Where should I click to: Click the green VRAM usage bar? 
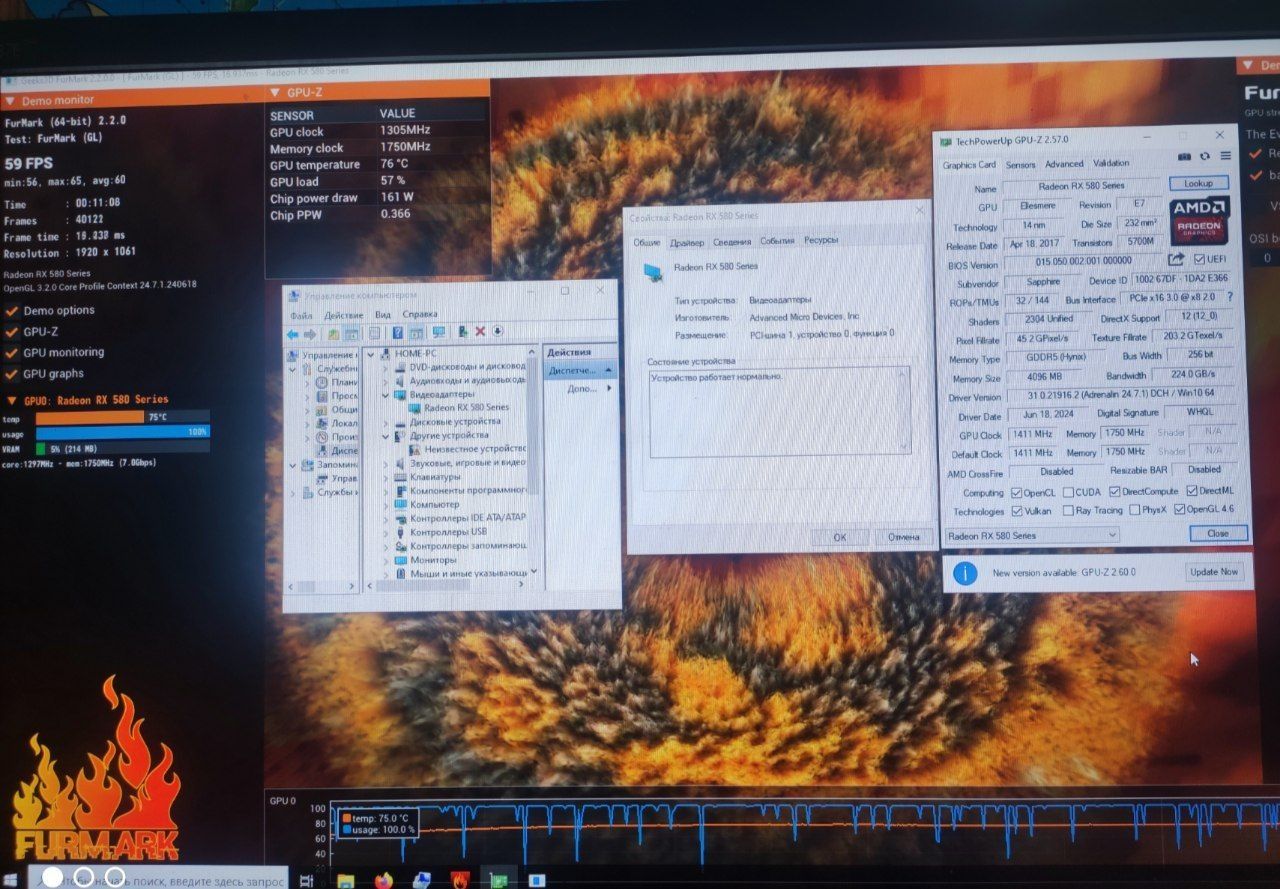click(41, 449)
